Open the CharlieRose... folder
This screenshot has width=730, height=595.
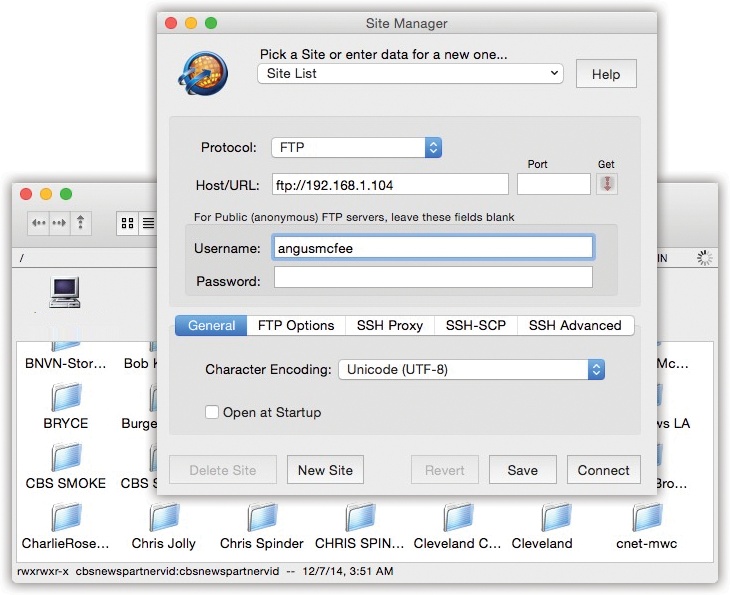(66, 517)
